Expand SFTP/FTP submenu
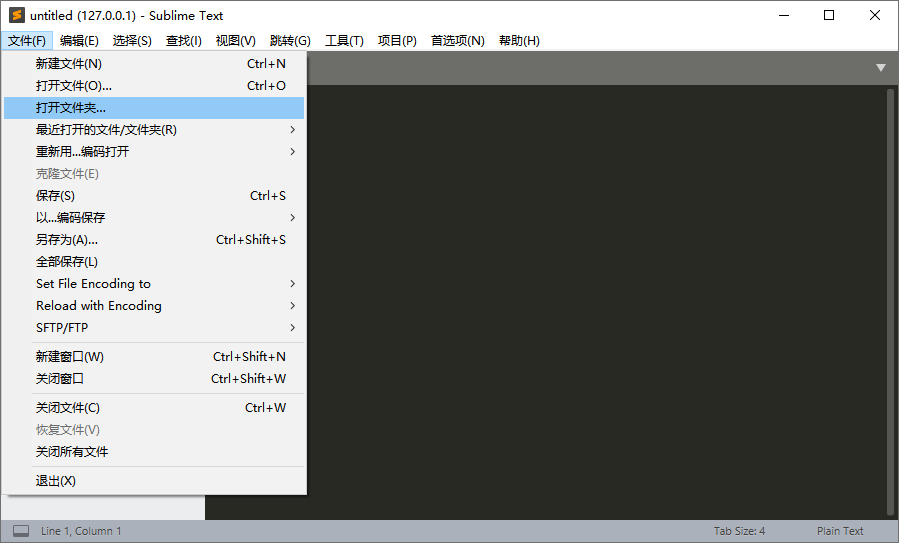Screen dimensions: 899x543 (154, 328)
